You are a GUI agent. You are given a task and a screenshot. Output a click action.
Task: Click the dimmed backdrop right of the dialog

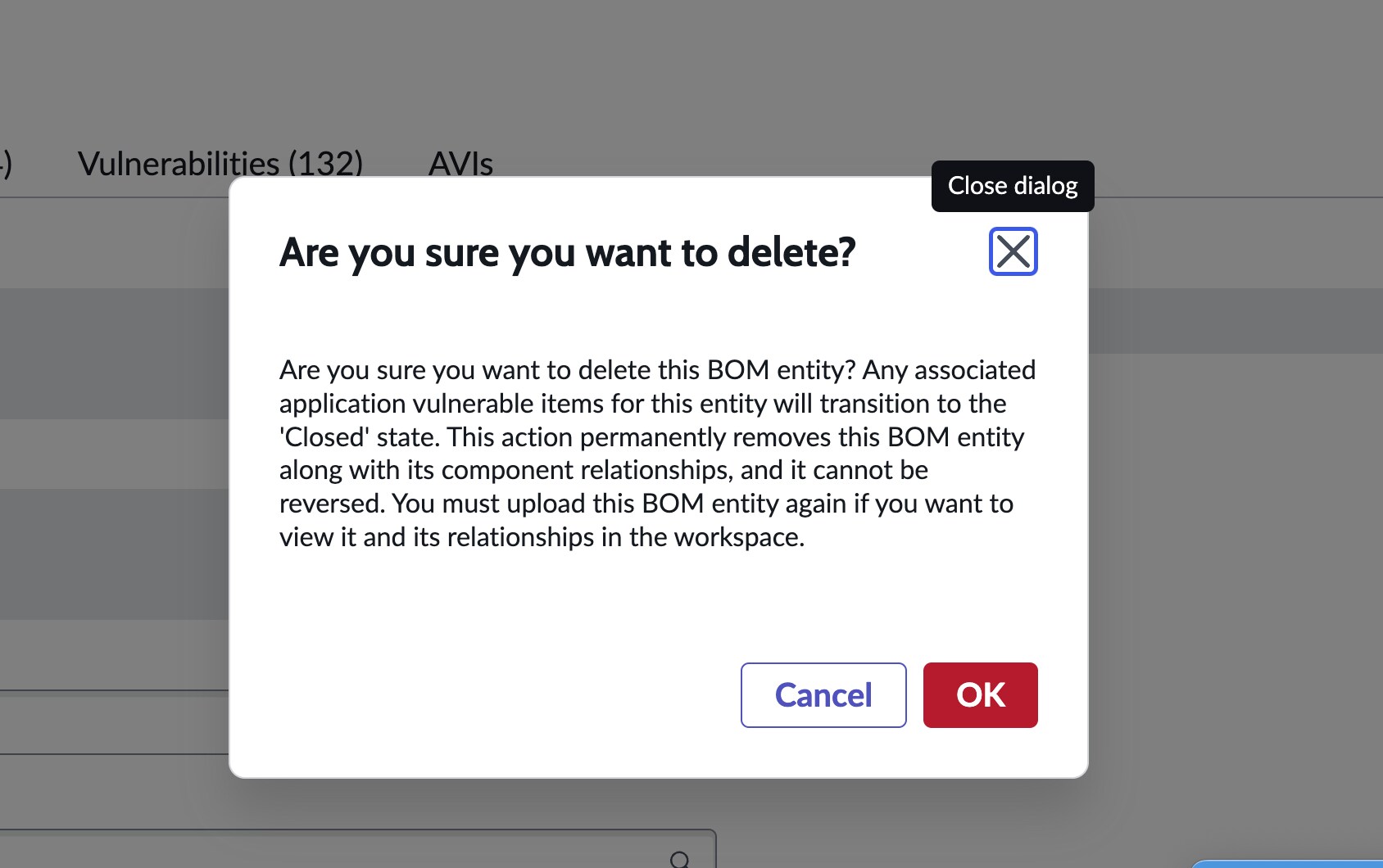pos(1236,532)
